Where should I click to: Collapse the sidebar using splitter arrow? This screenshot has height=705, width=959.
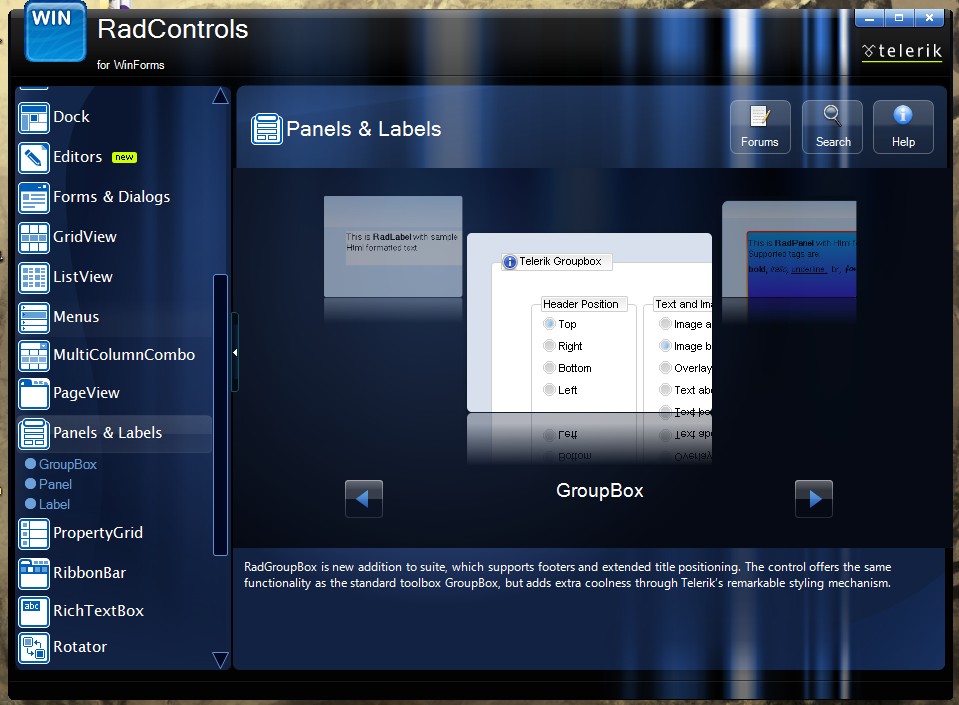pyautogui.click(x=234, y=353)
